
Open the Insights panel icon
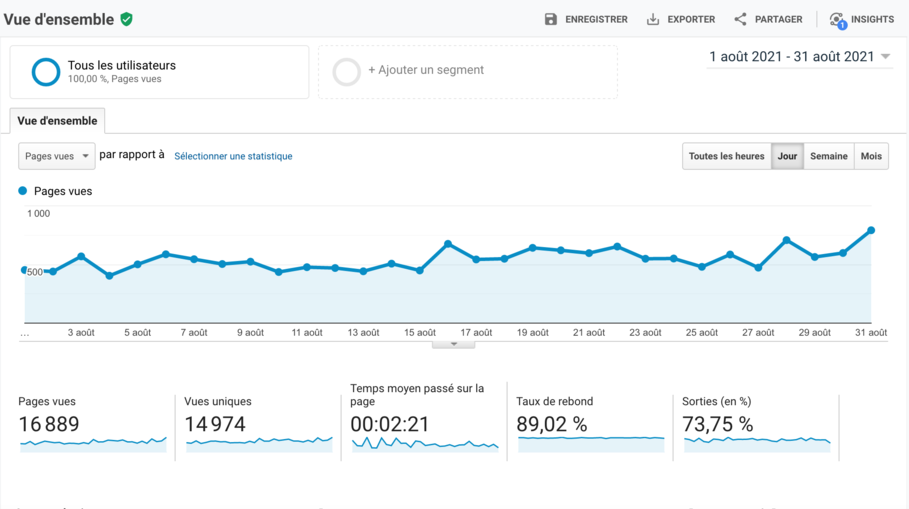point(837,19)
